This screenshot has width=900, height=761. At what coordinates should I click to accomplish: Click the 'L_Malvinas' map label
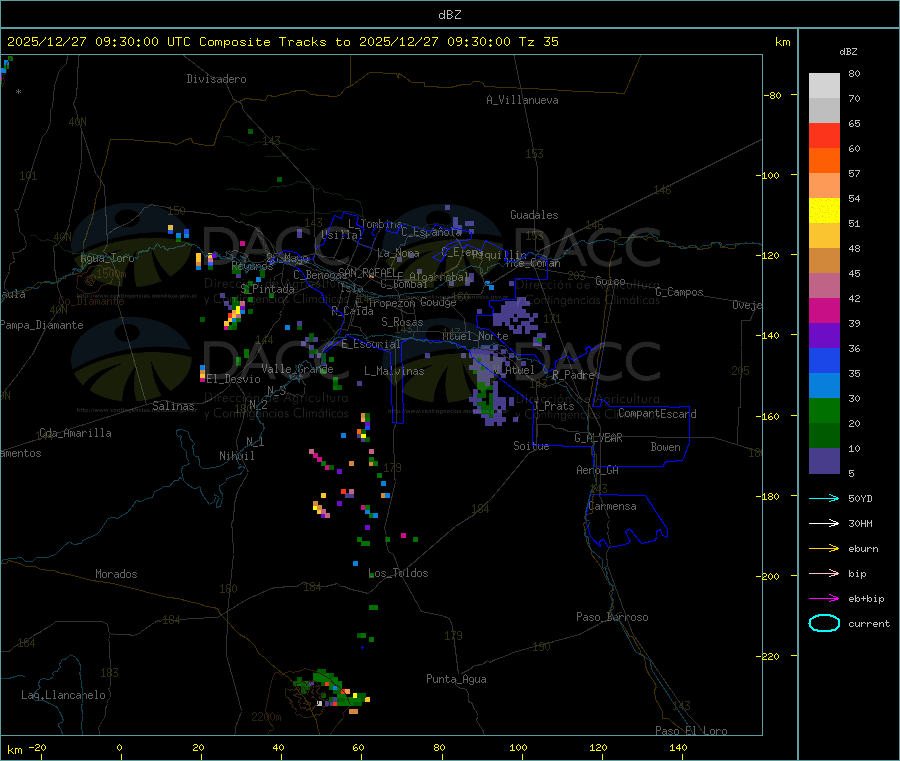(x=394, y=371)
